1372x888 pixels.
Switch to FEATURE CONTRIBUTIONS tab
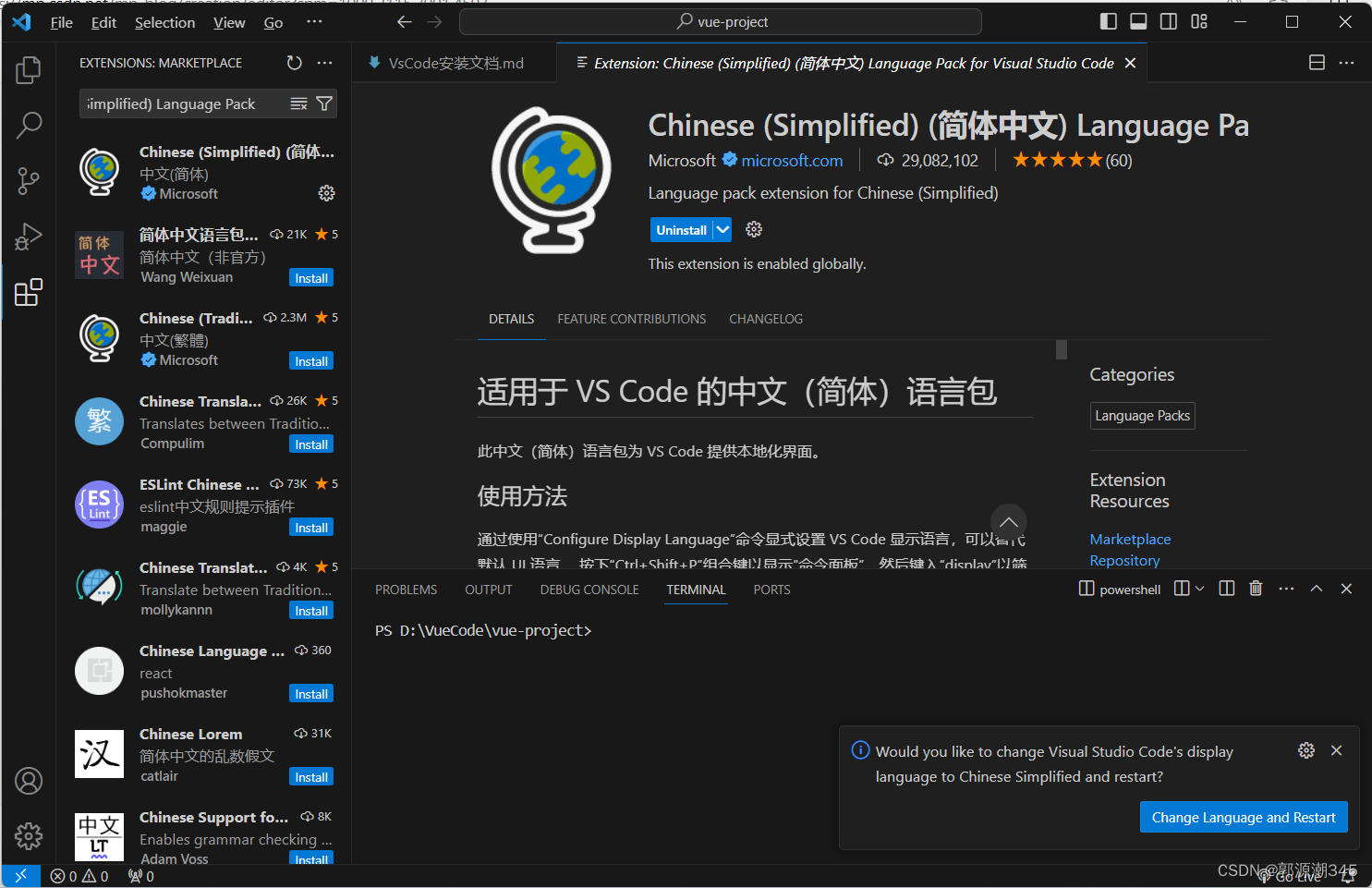click(631, 319)
